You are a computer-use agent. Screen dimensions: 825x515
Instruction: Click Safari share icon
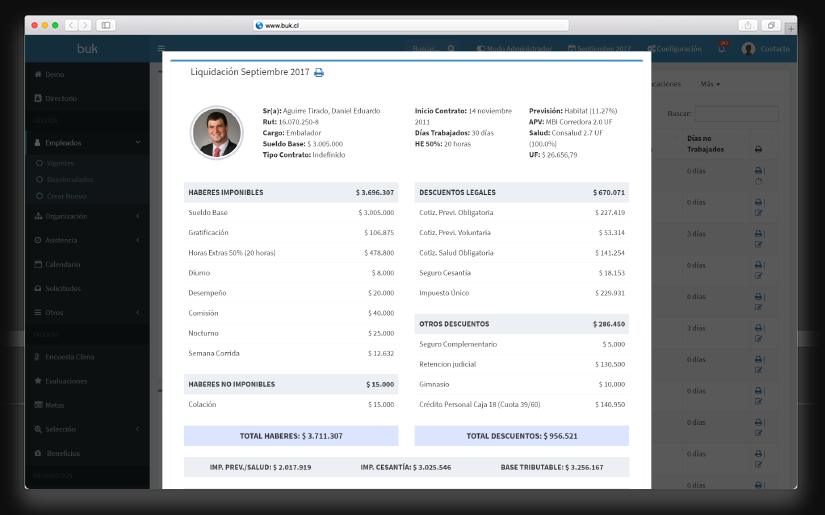[x=747, y=25]
